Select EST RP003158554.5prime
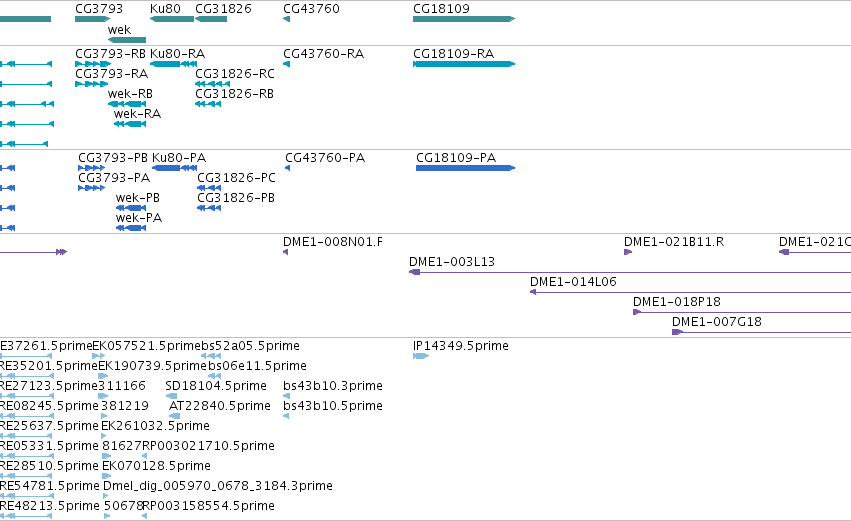This screenshot has width=851, height=521. click(x=208, y=507)
